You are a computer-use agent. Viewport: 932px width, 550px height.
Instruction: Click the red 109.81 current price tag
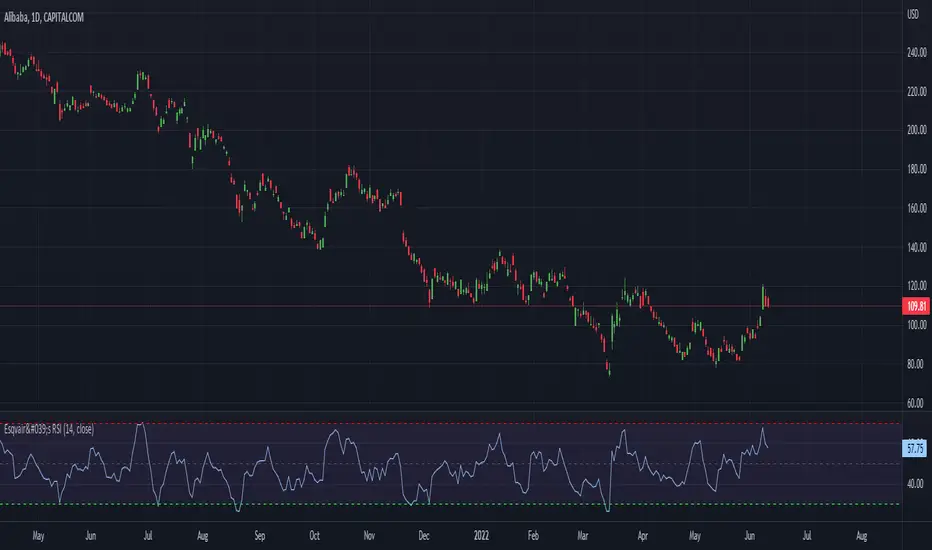tap(917, 306)
